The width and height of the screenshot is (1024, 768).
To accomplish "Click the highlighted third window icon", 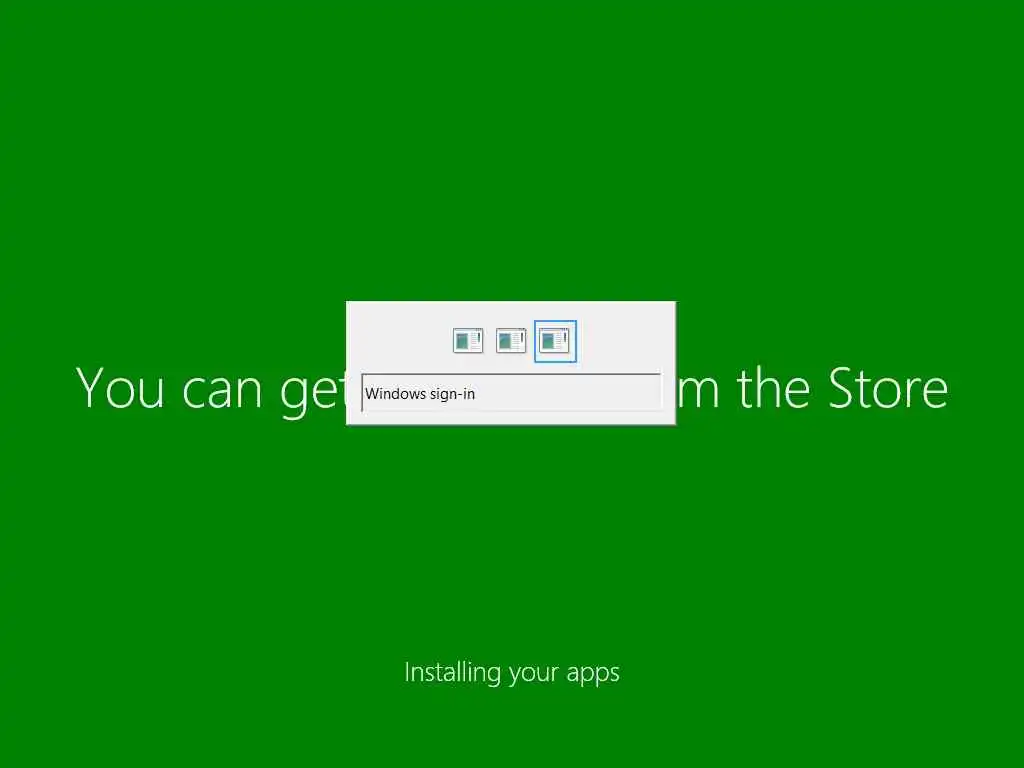I will point(554,341).
